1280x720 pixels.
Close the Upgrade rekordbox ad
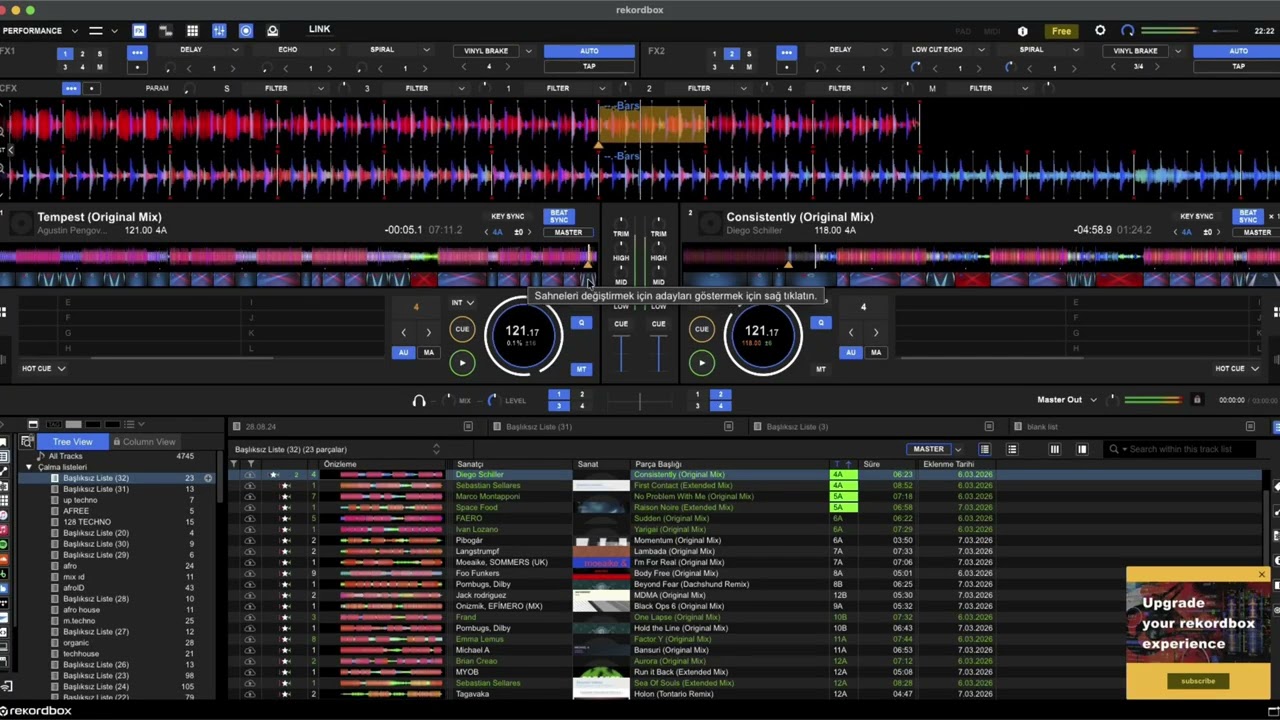point(1261,575)
